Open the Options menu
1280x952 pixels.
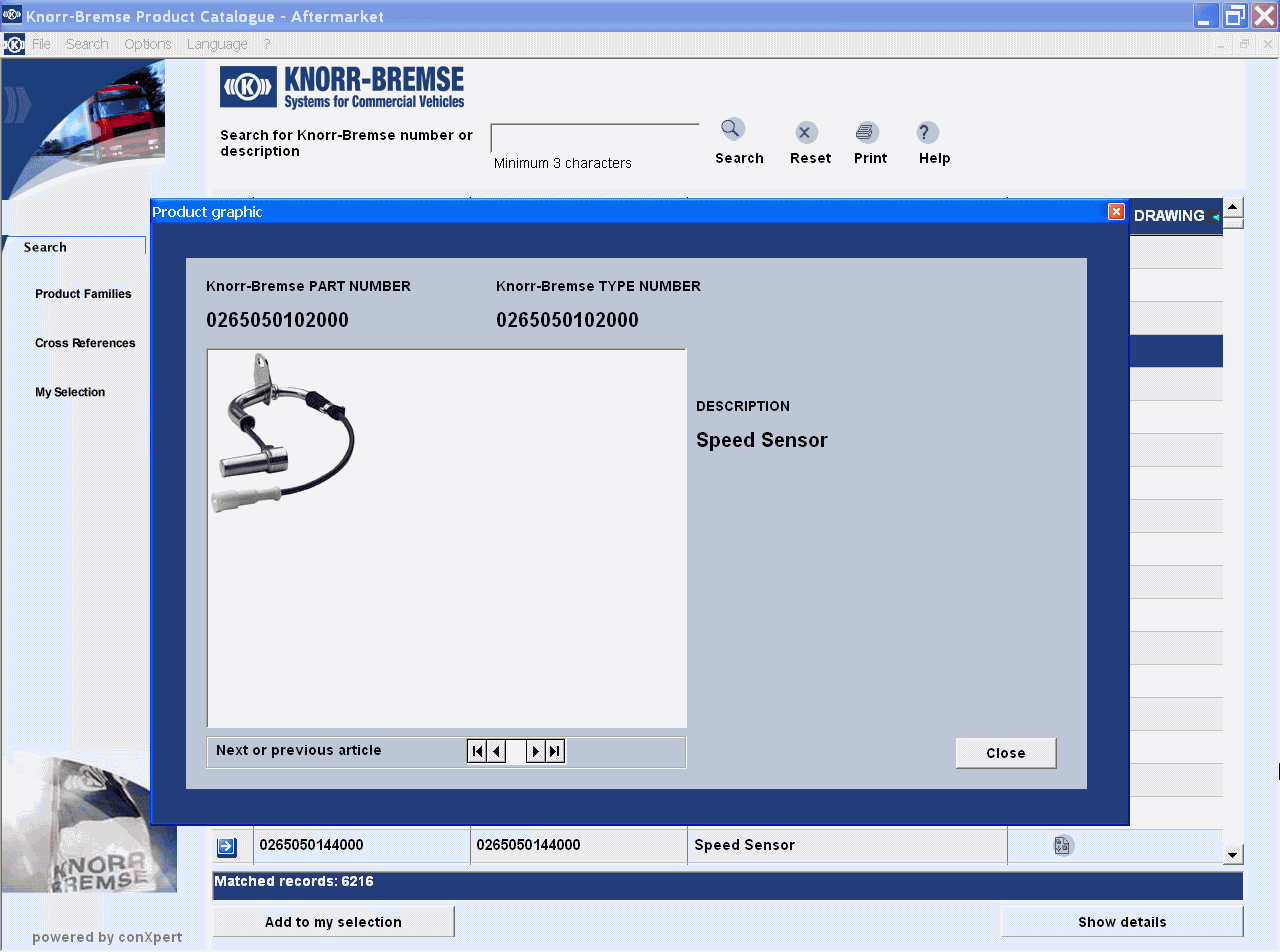[148, 44]
